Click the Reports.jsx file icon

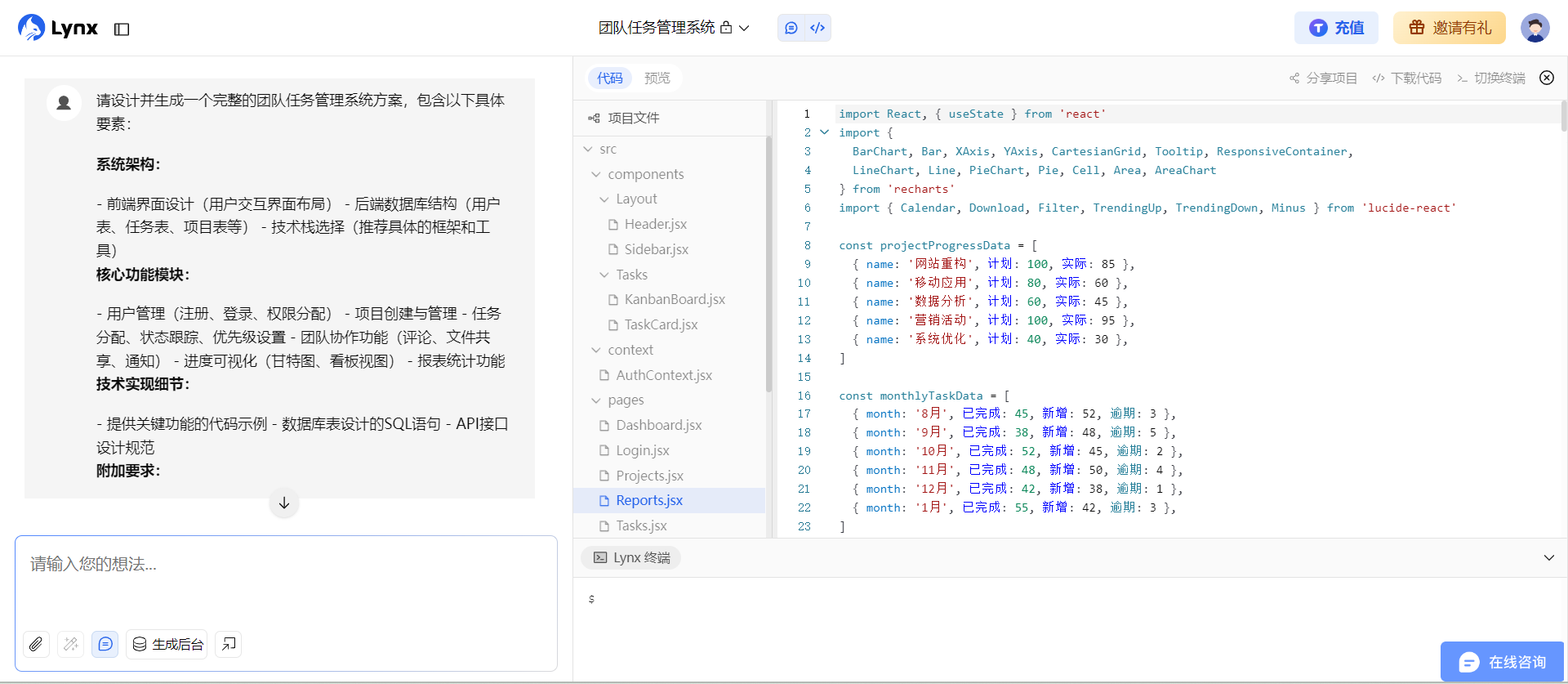click(604, 501)
